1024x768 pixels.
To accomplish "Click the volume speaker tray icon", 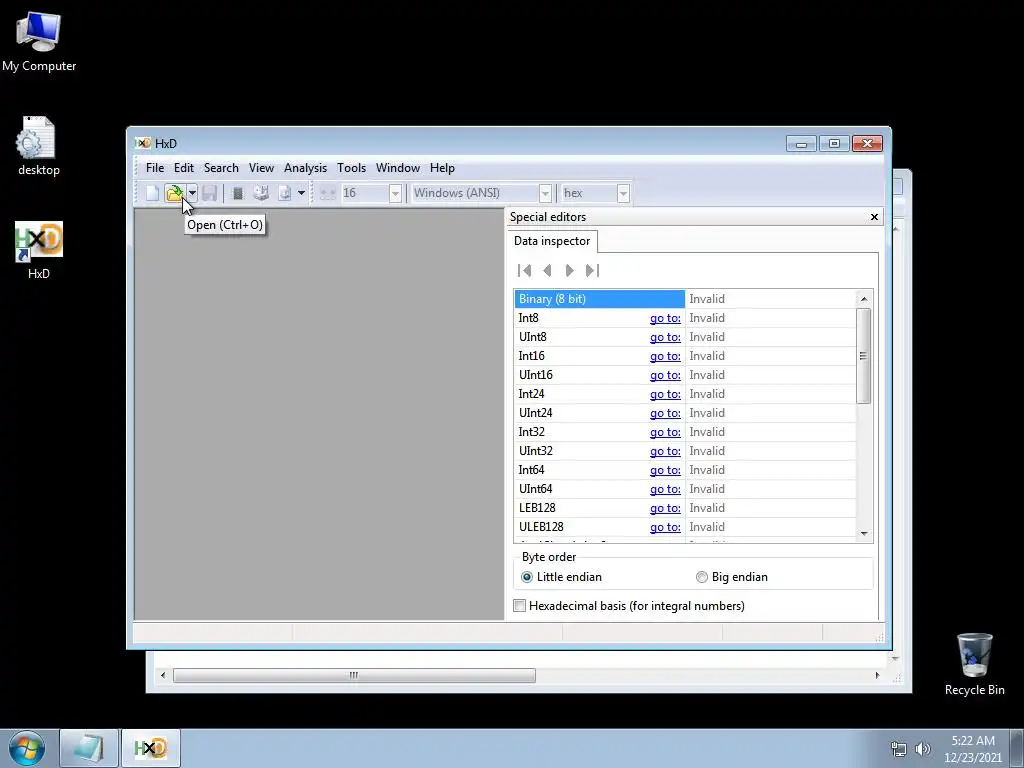I will coord(922,749).
